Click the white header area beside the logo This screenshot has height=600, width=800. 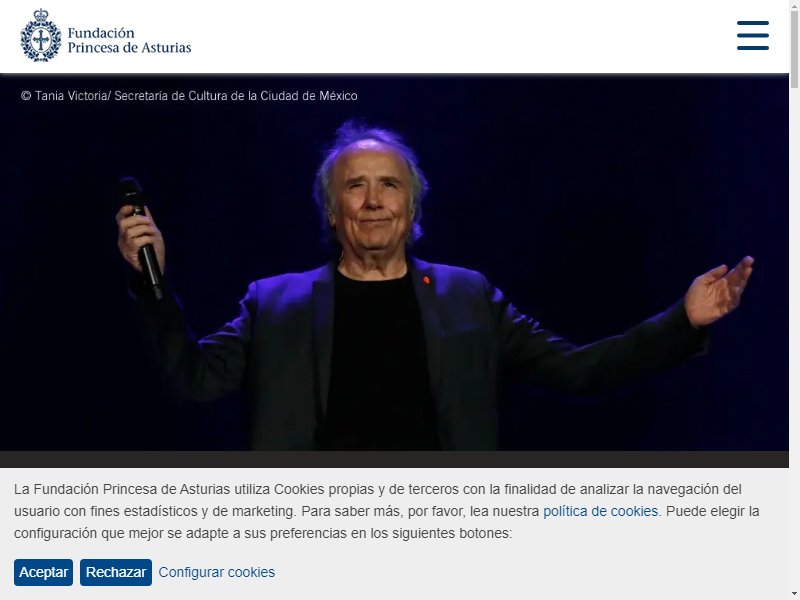pyautogui.click(x=459, y=36)
